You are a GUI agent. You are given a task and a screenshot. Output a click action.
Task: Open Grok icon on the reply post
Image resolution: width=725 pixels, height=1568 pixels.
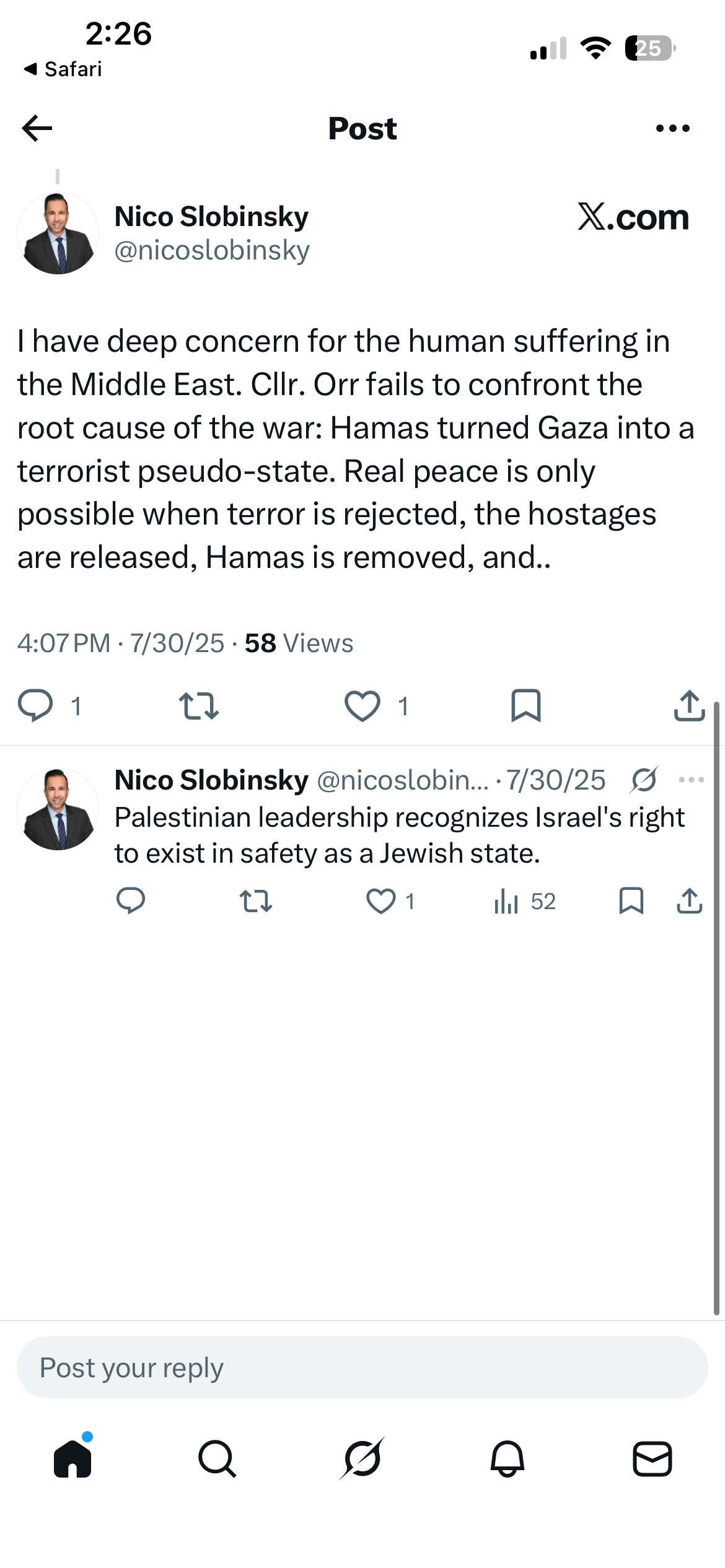click(x=644, y=780)
